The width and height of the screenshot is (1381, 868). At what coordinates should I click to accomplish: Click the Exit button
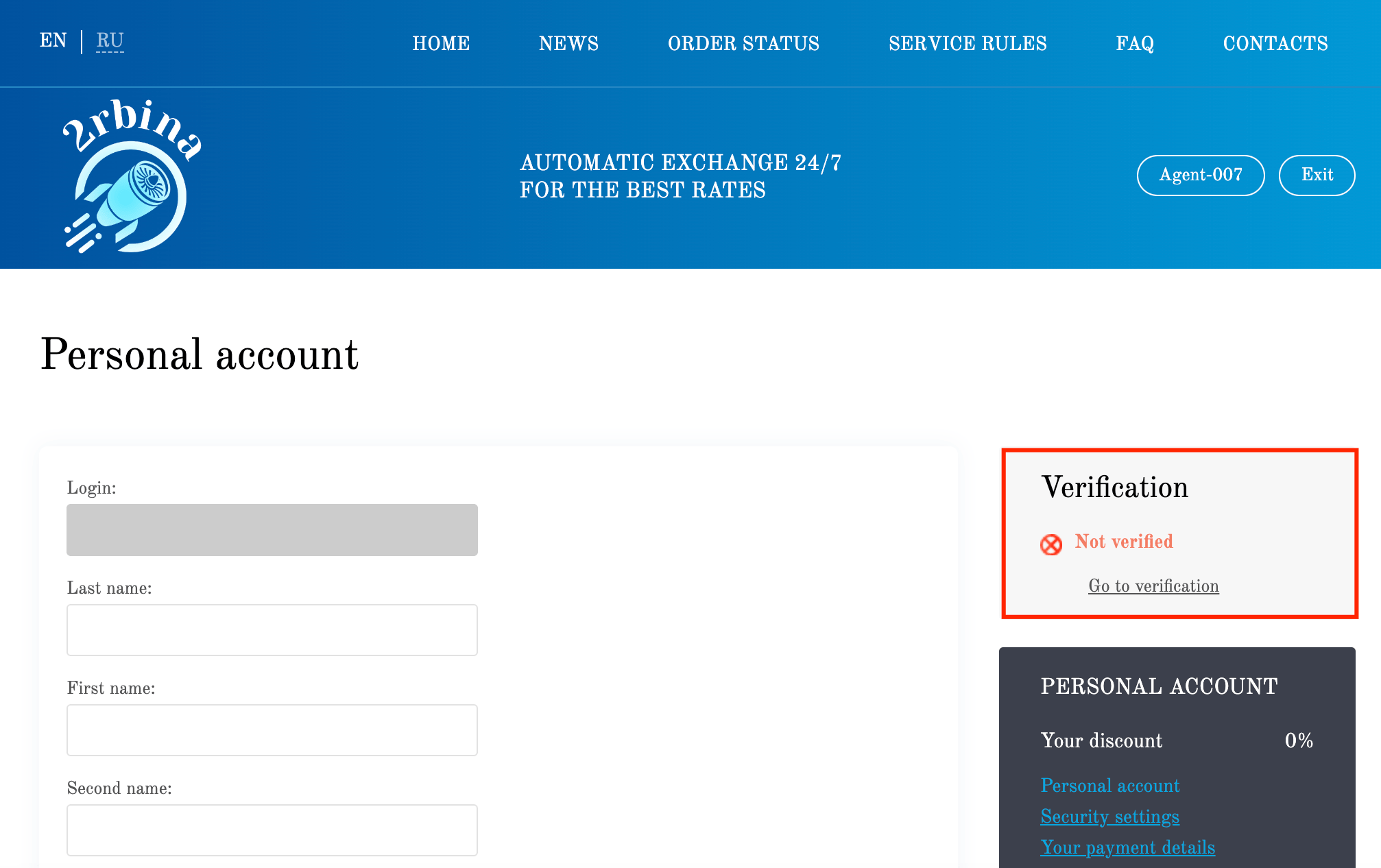1317,176
